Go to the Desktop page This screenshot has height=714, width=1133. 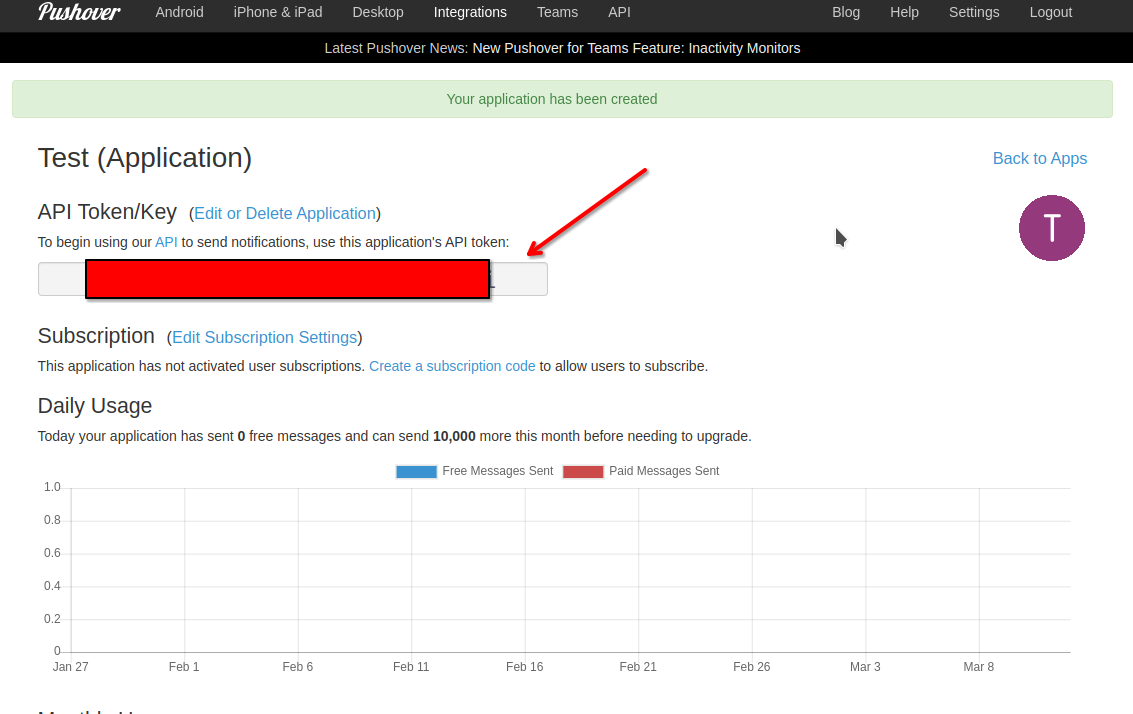click(x=378, y=12)
